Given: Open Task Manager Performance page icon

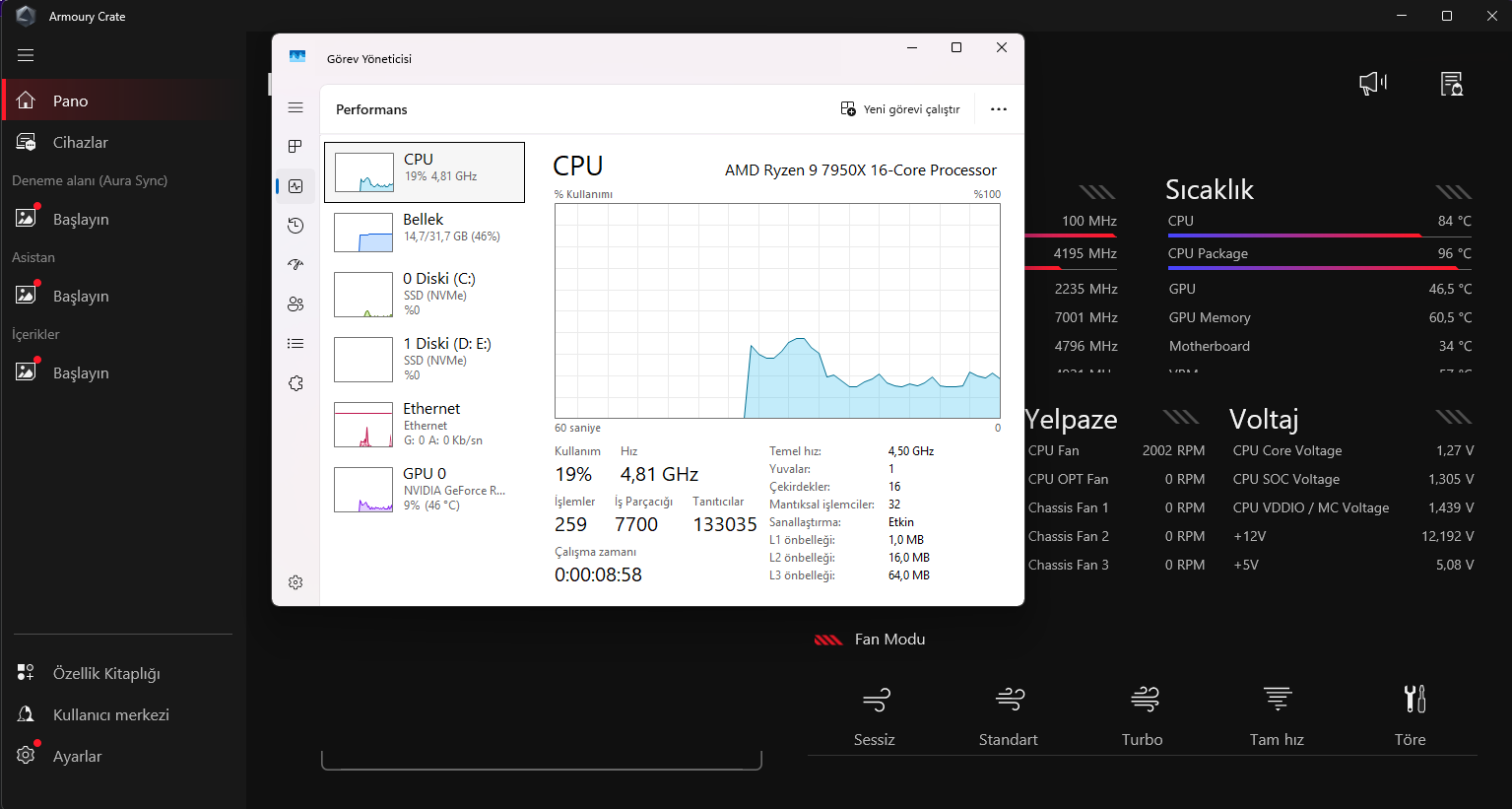Looking at the screenshot, I should pyautogui.click(x=296, y=185).
